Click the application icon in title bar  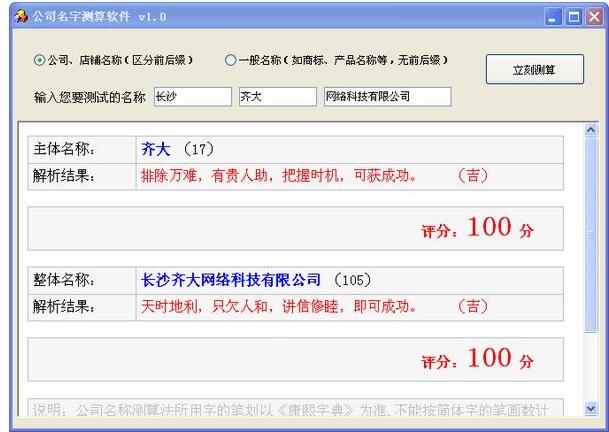point(21,16)
